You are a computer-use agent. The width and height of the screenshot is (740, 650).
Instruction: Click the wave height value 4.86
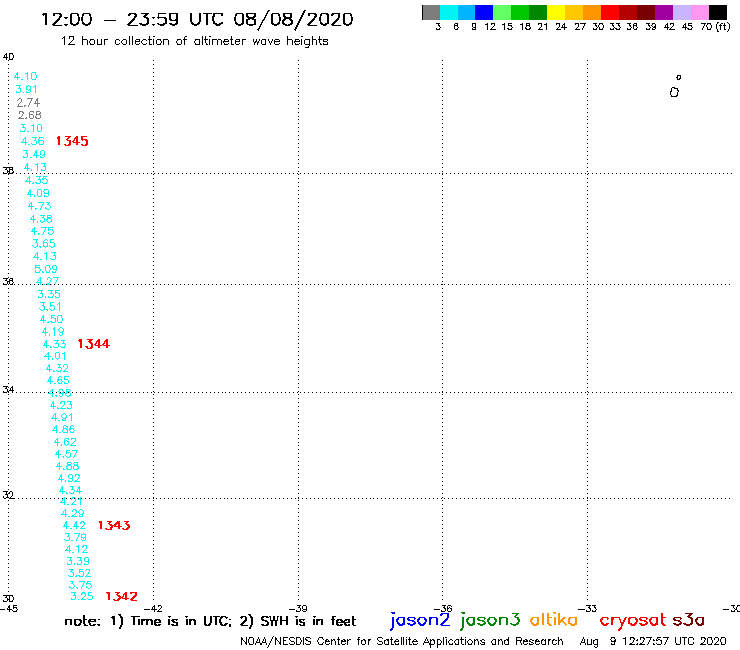click(64, 430)
